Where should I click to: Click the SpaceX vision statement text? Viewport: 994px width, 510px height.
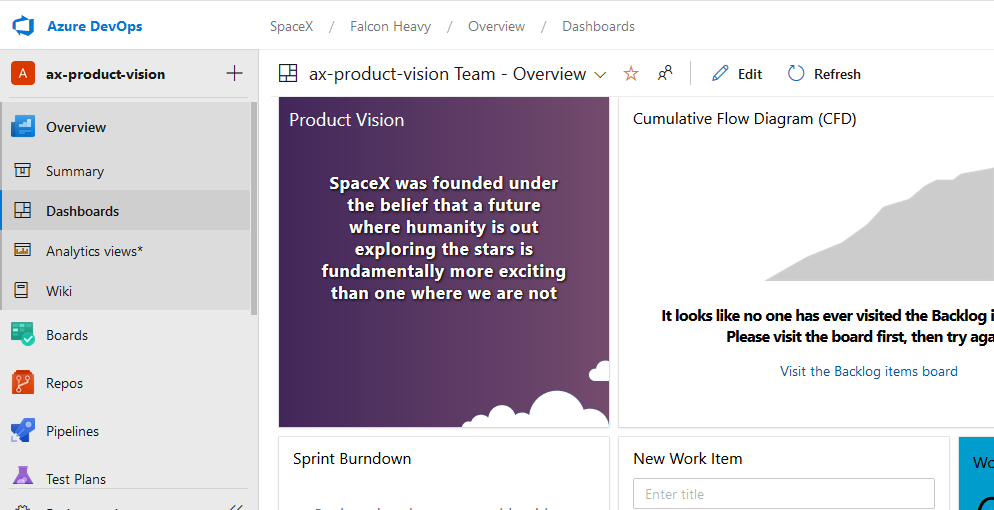444,238
